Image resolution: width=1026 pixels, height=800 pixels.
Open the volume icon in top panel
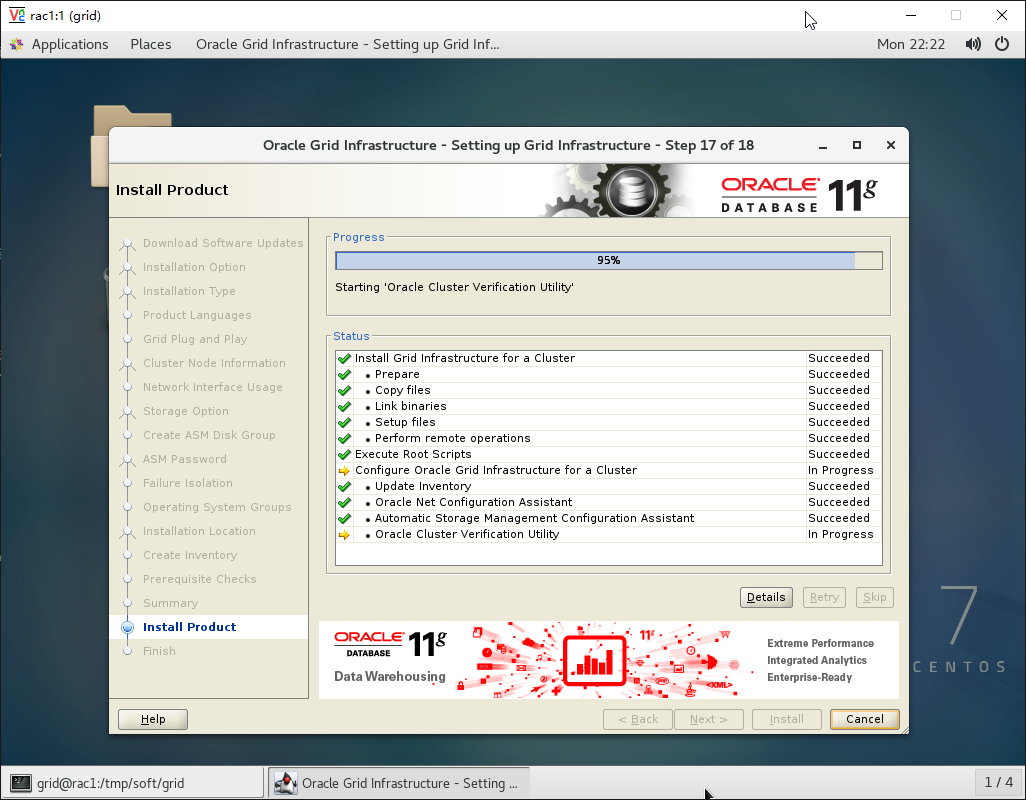point(973,44)
